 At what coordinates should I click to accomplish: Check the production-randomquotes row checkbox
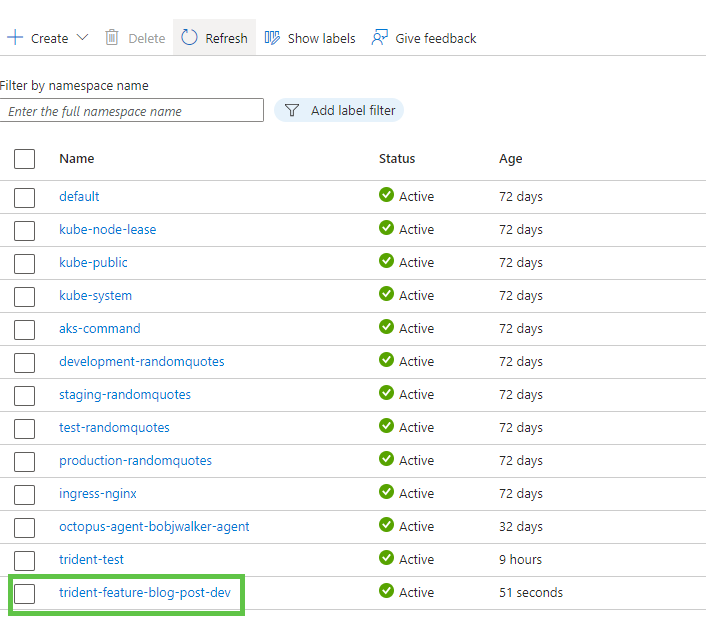[x=24, y=462]
